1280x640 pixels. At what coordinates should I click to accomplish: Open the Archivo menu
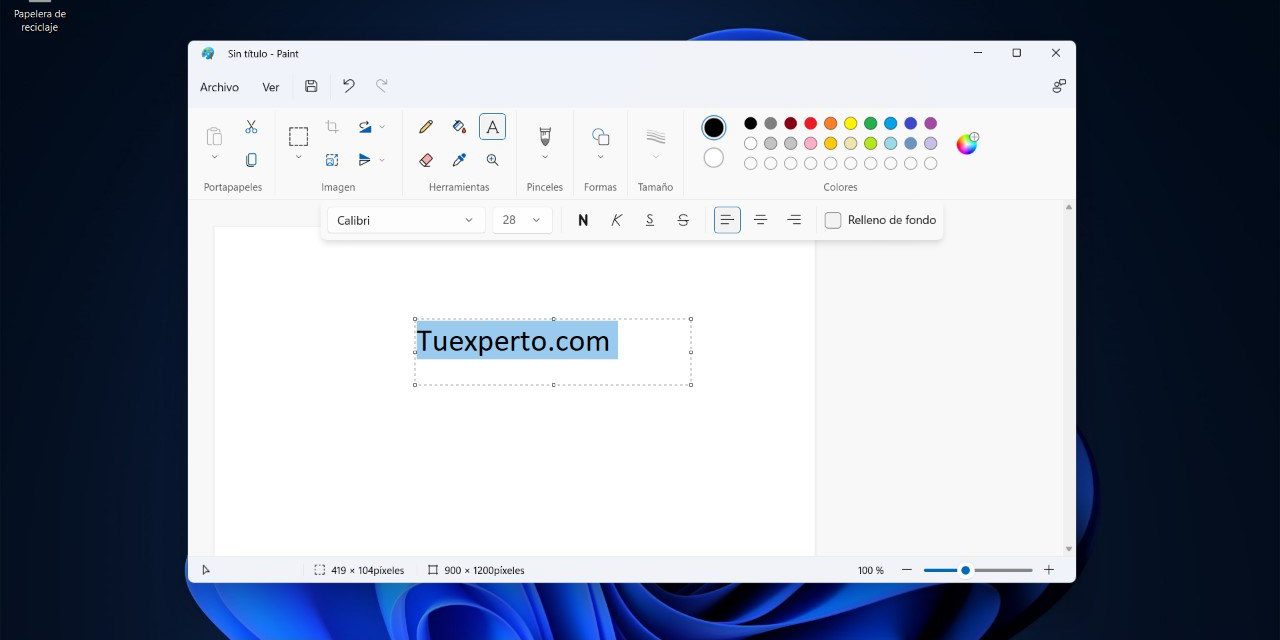[x=219, y=87]
